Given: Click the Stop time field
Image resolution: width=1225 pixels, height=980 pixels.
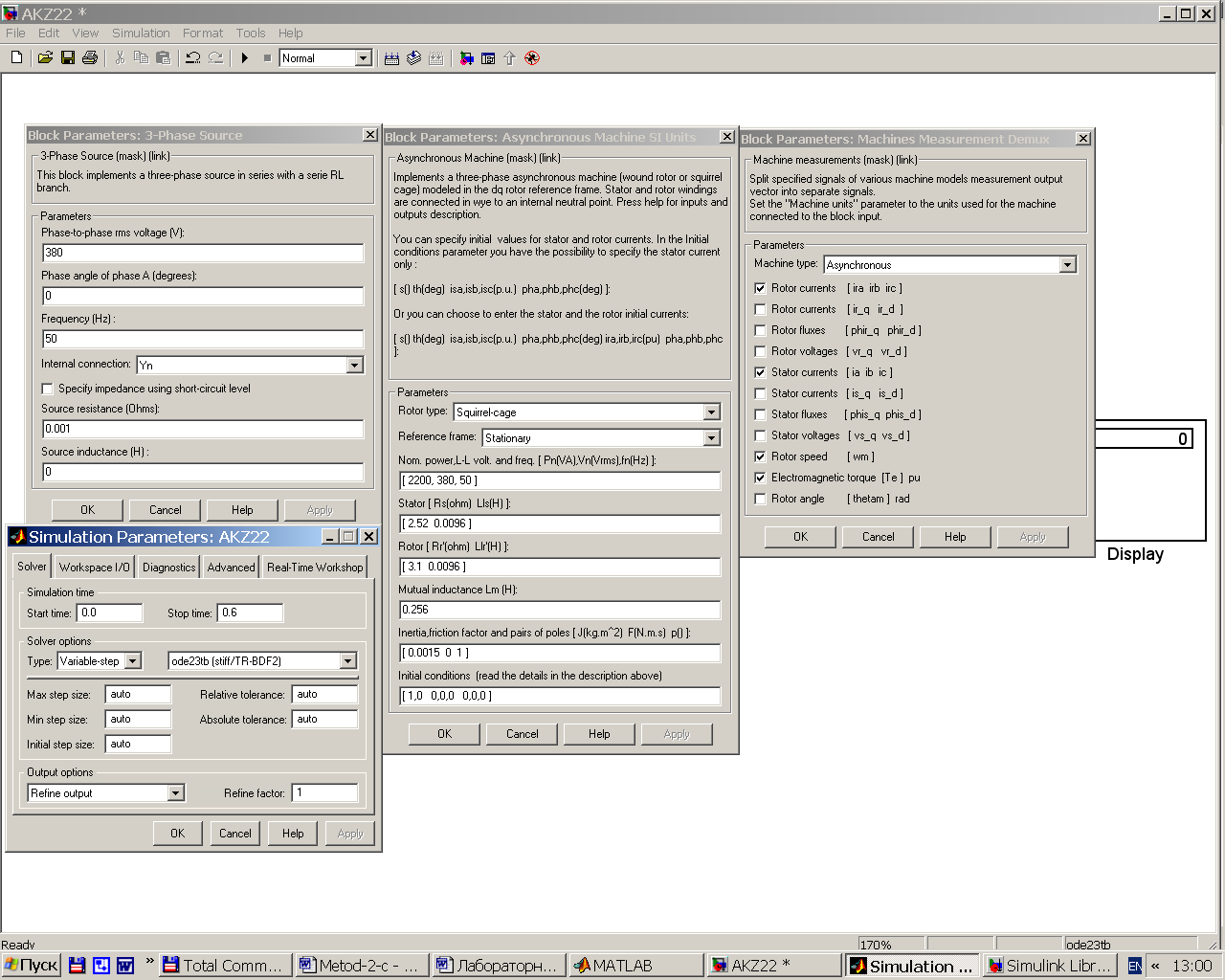Looking at the screenshot, I should 251,612.
